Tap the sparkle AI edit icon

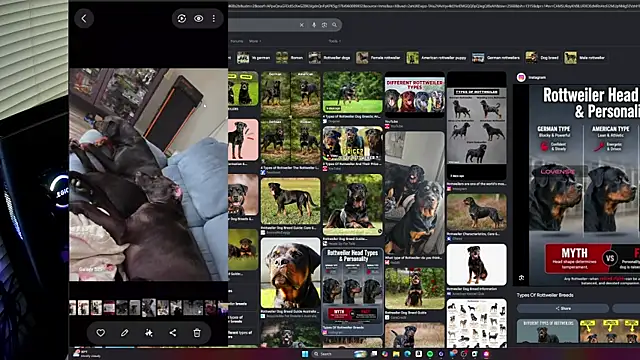(149, 333)
